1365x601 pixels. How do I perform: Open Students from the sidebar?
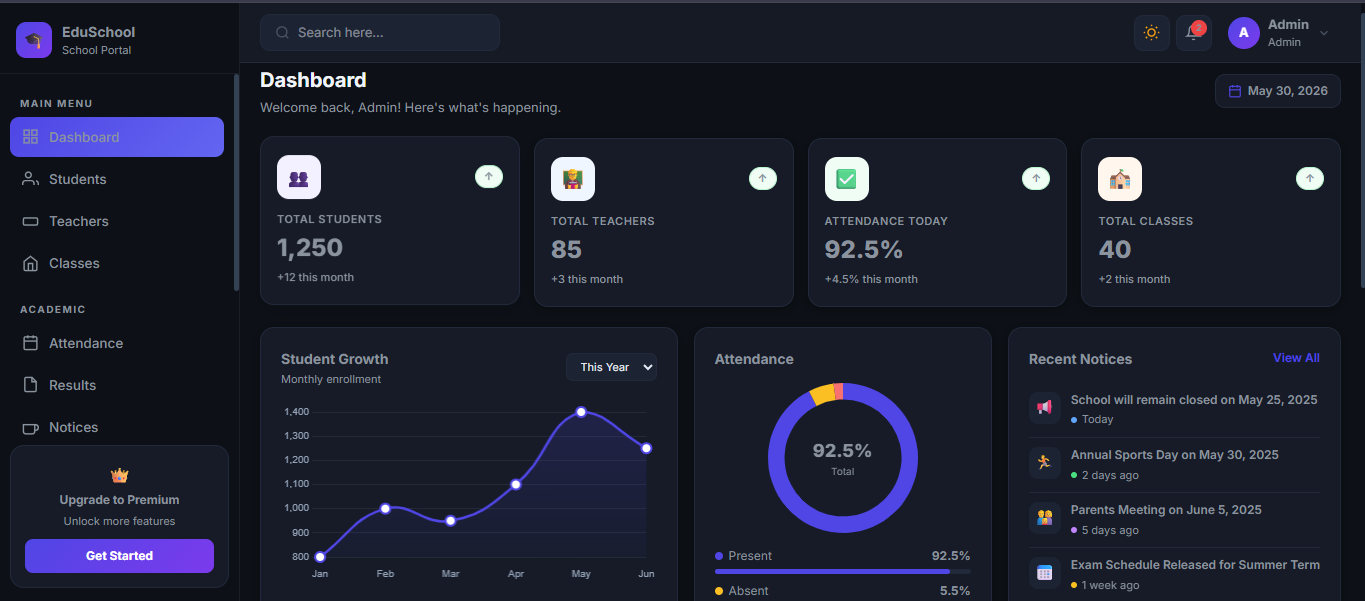117,179
